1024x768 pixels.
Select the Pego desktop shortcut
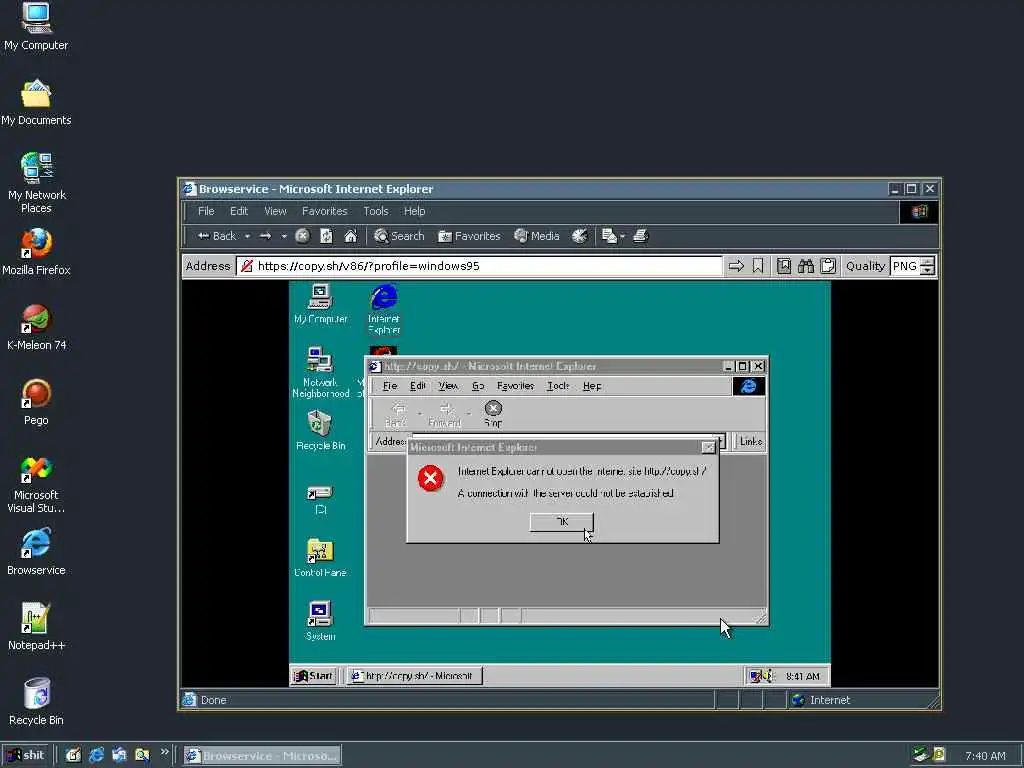36,402
